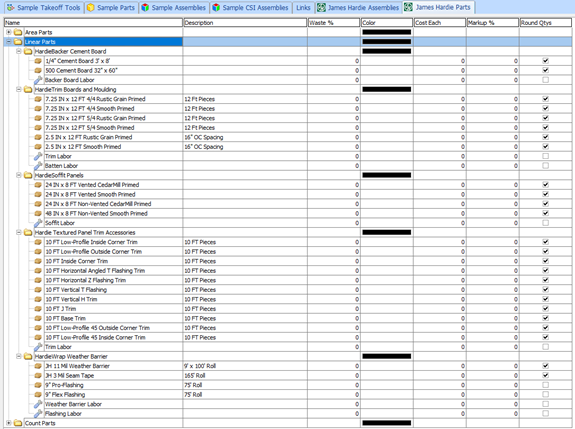Screen dimensions: 575x429
Task: Click the part icon for 9" Flex Flashing
Action: (38, 395)
